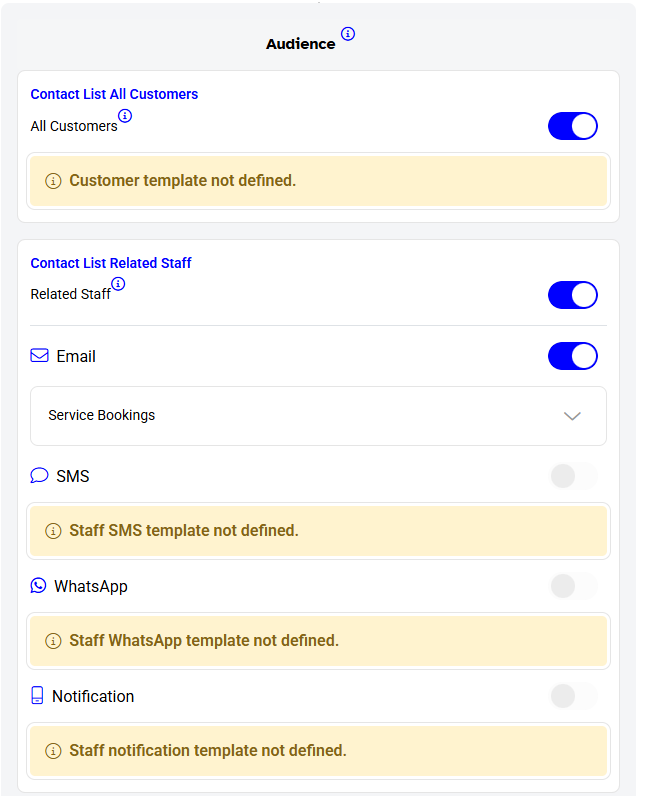Click the chevron arrow in Service Bookings
654x796 pixels.
572,416
